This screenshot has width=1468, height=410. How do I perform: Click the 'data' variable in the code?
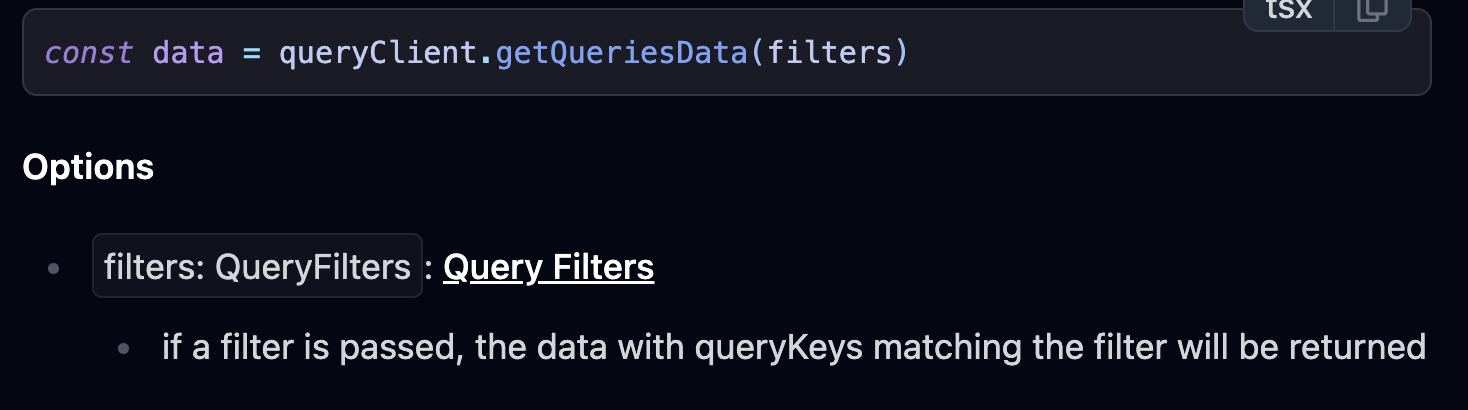188,52
